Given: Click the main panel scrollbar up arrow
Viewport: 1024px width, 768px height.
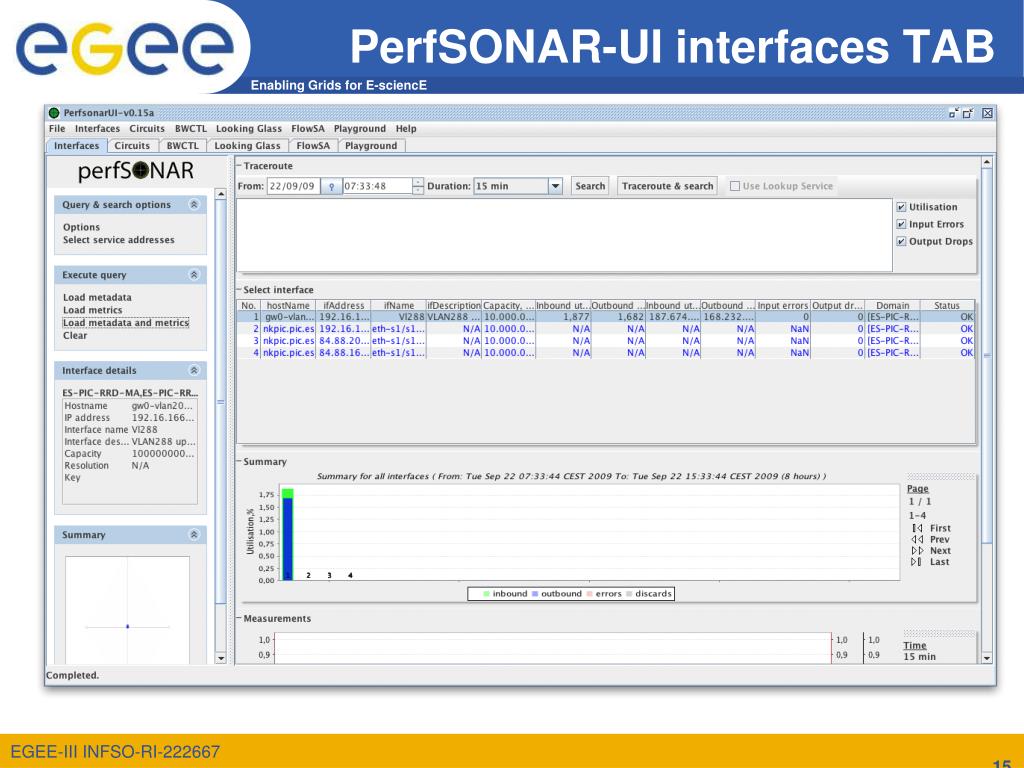Looking at the screenshot, I should 987,162.
